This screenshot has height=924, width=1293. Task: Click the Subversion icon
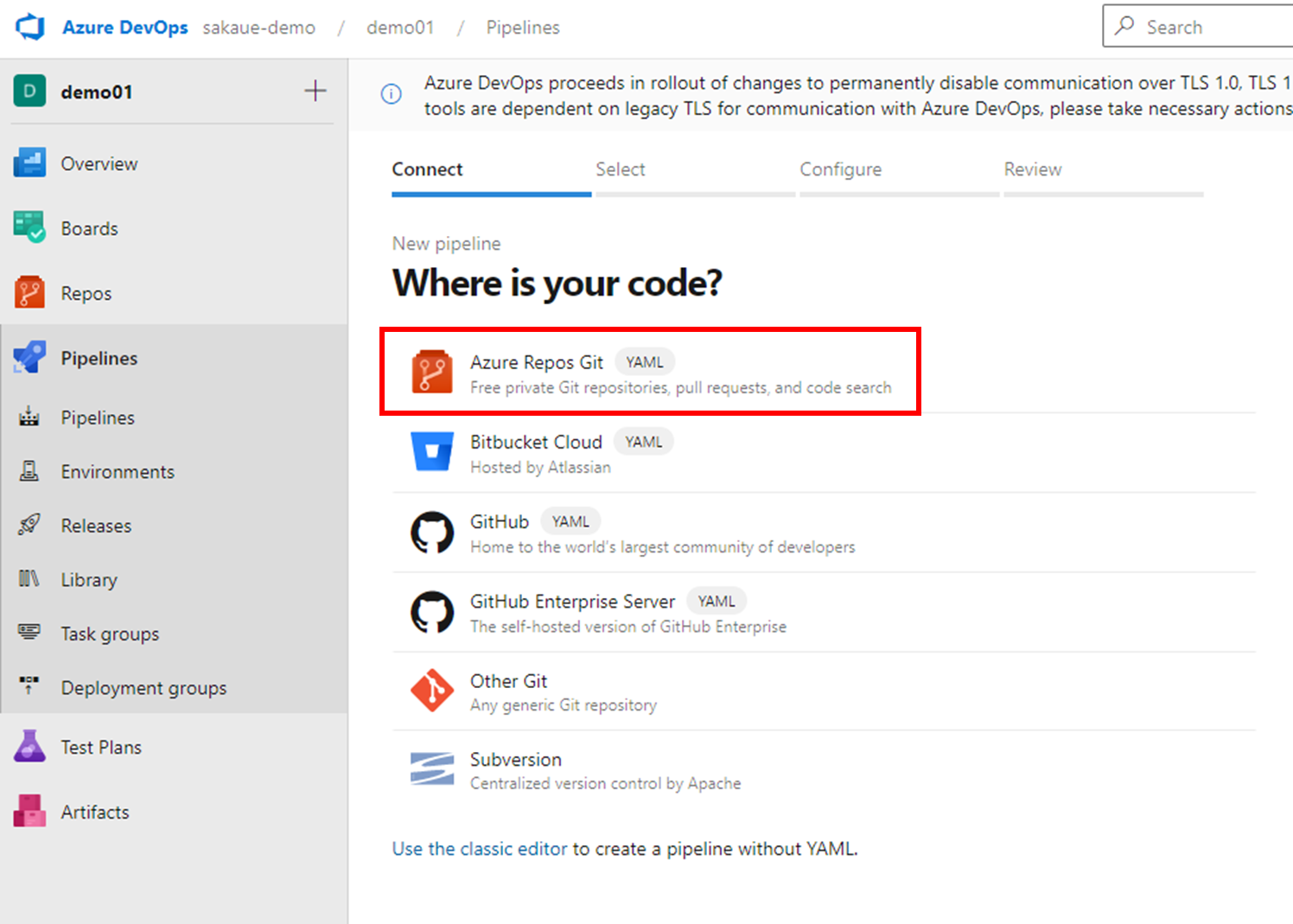click(x=432, y=768)
